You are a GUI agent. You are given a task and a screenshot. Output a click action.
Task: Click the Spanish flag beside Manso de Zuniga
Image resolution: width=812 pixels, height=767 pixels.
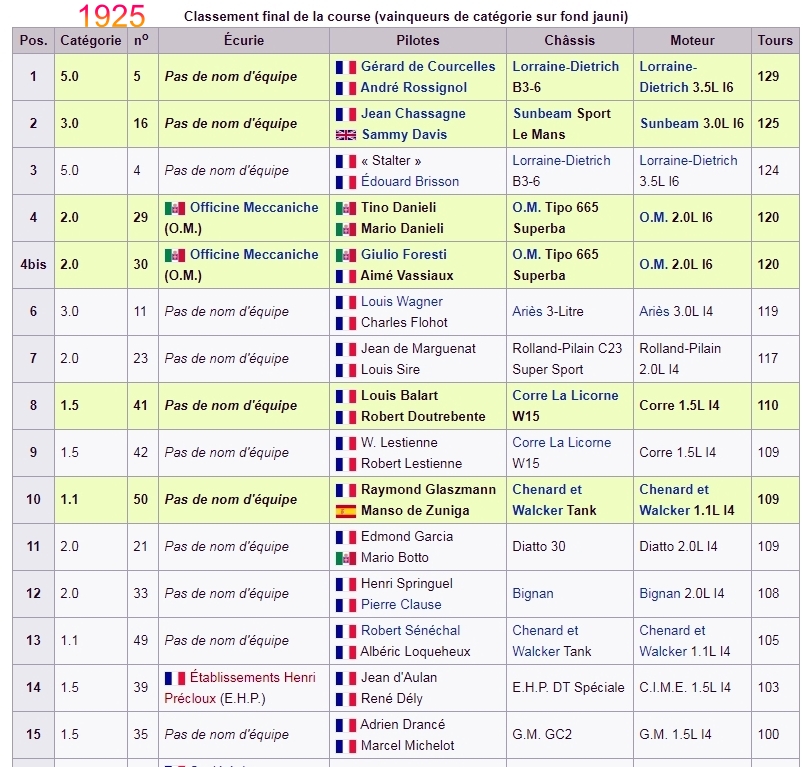point(345,511)
